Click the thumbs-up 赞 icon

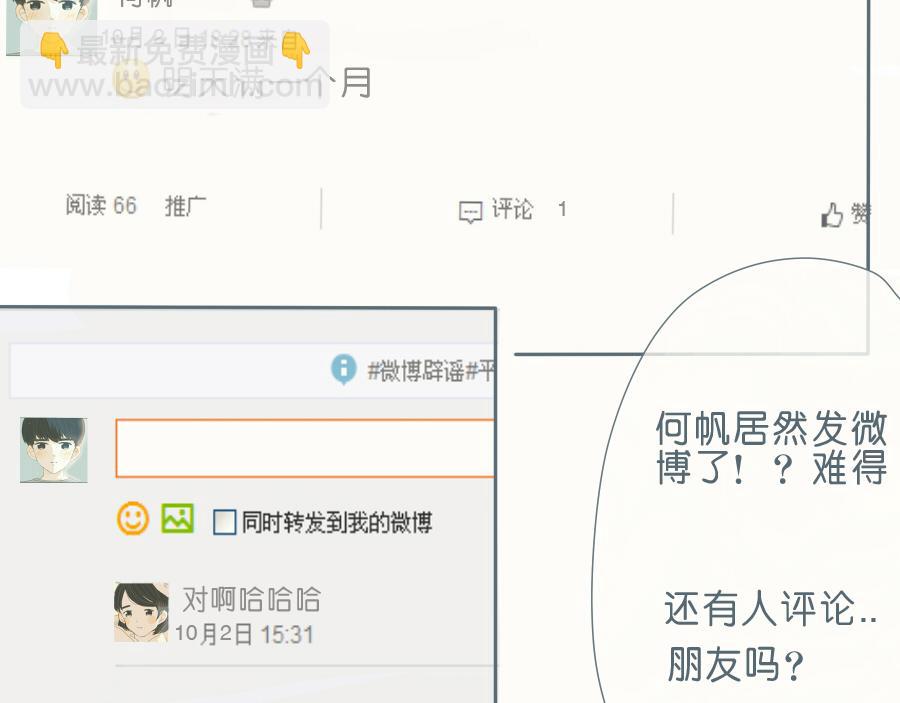pyautogui.click(x=832, y=215)
